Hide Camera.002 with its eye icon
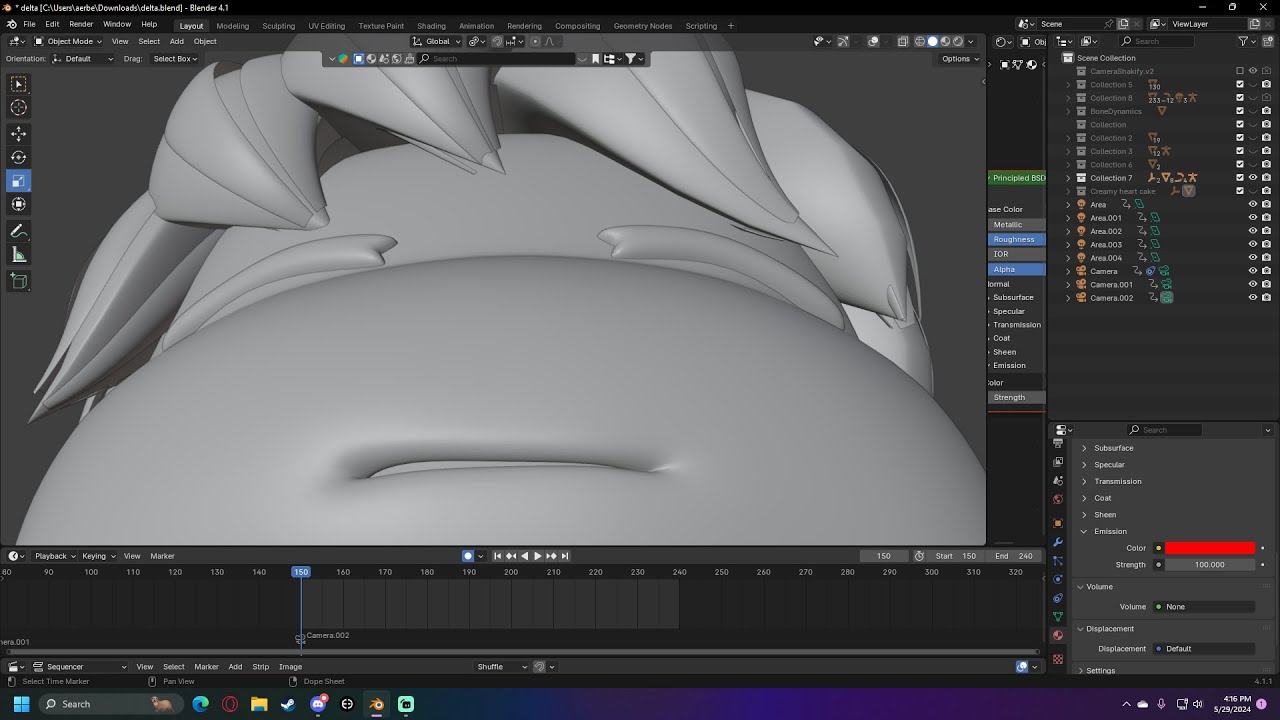This screenshot has width=1280, height=720. (1253, 298)
